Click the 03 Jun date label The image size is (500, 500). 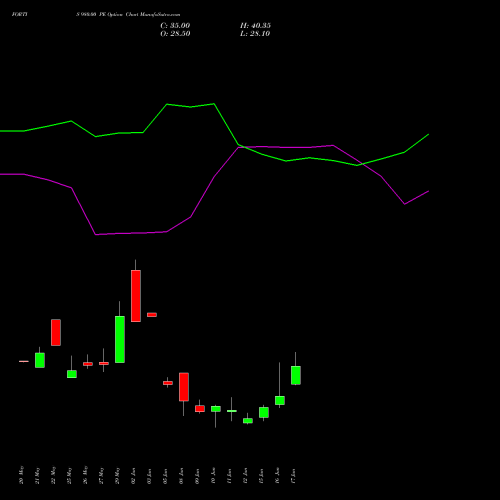click(149, 476)
